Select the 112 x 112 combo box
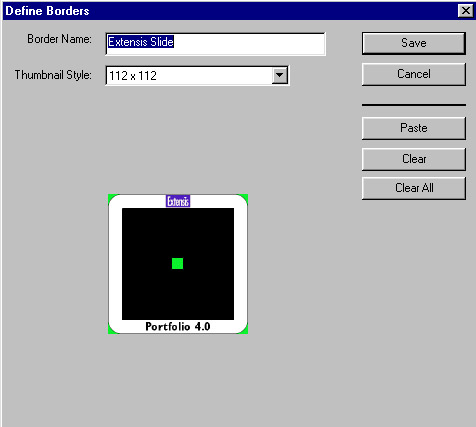The width and height of the screenshot is (476, 427). pos(197,76)
